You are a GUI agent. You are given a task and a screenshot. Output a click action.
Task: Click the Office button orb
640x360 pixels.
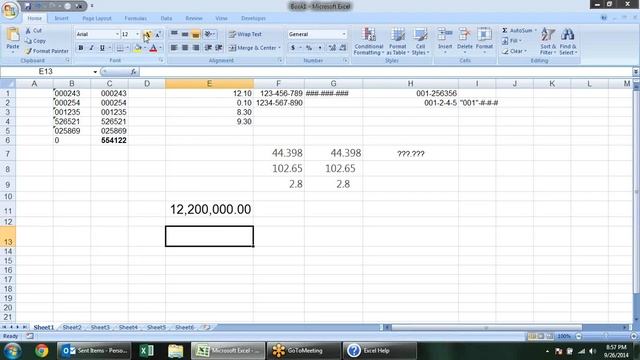click(x=10, y=10)
